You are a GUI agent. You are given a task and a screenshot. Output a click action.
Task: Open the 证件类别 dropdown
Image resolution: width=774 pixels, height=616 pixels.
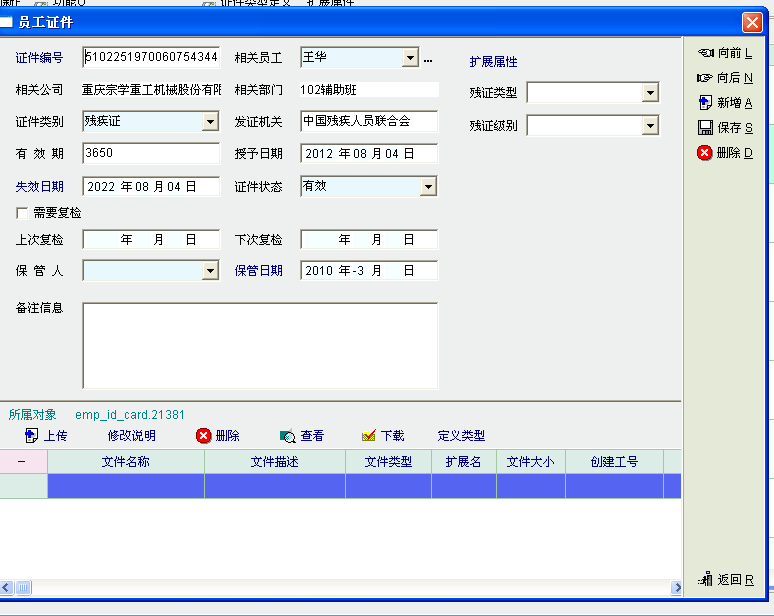pyautogui.click(x=210, y=122)
